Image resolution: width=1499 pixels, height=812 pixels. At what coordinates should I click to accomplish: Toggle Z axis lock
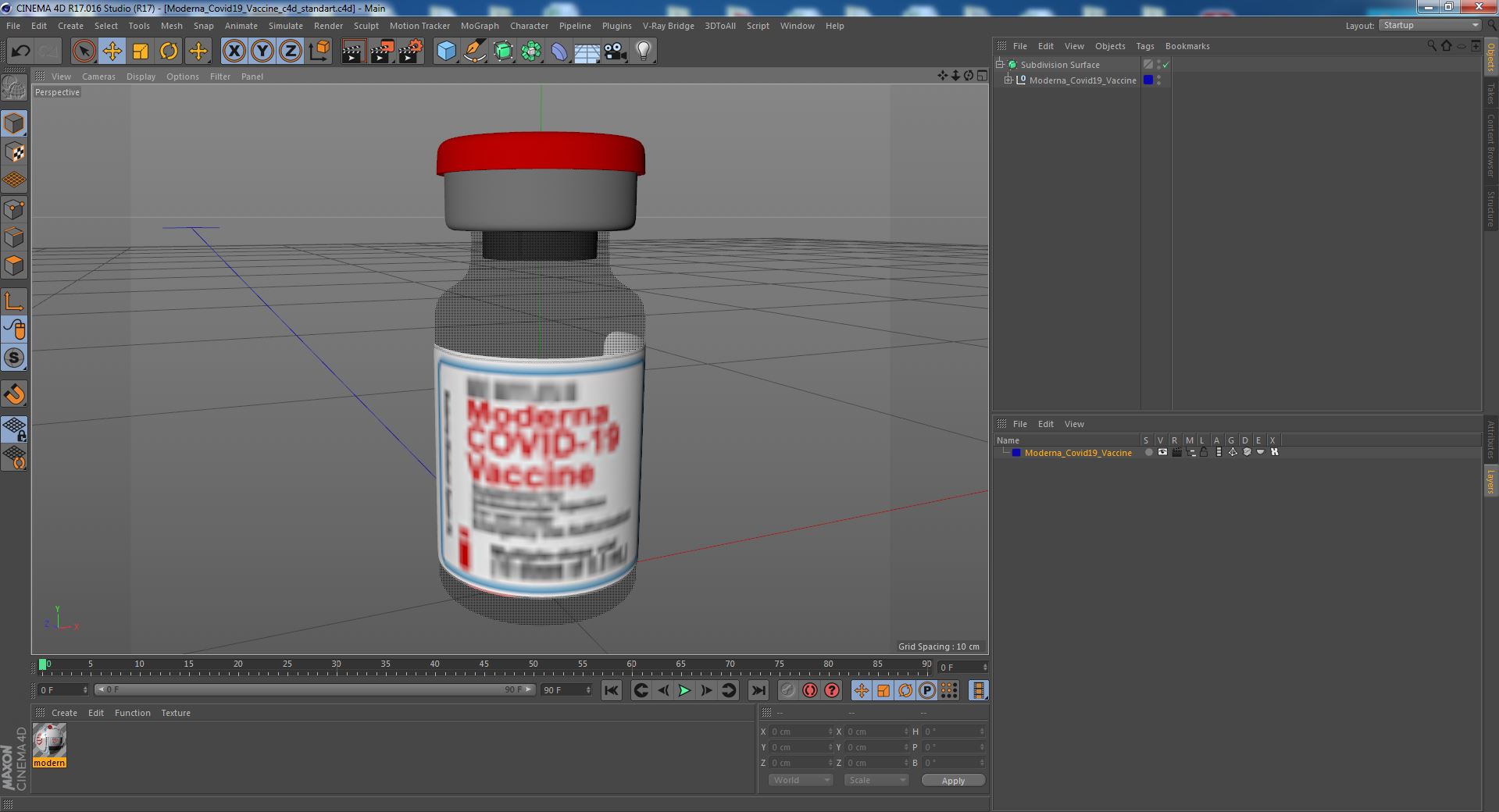[290, 52]
